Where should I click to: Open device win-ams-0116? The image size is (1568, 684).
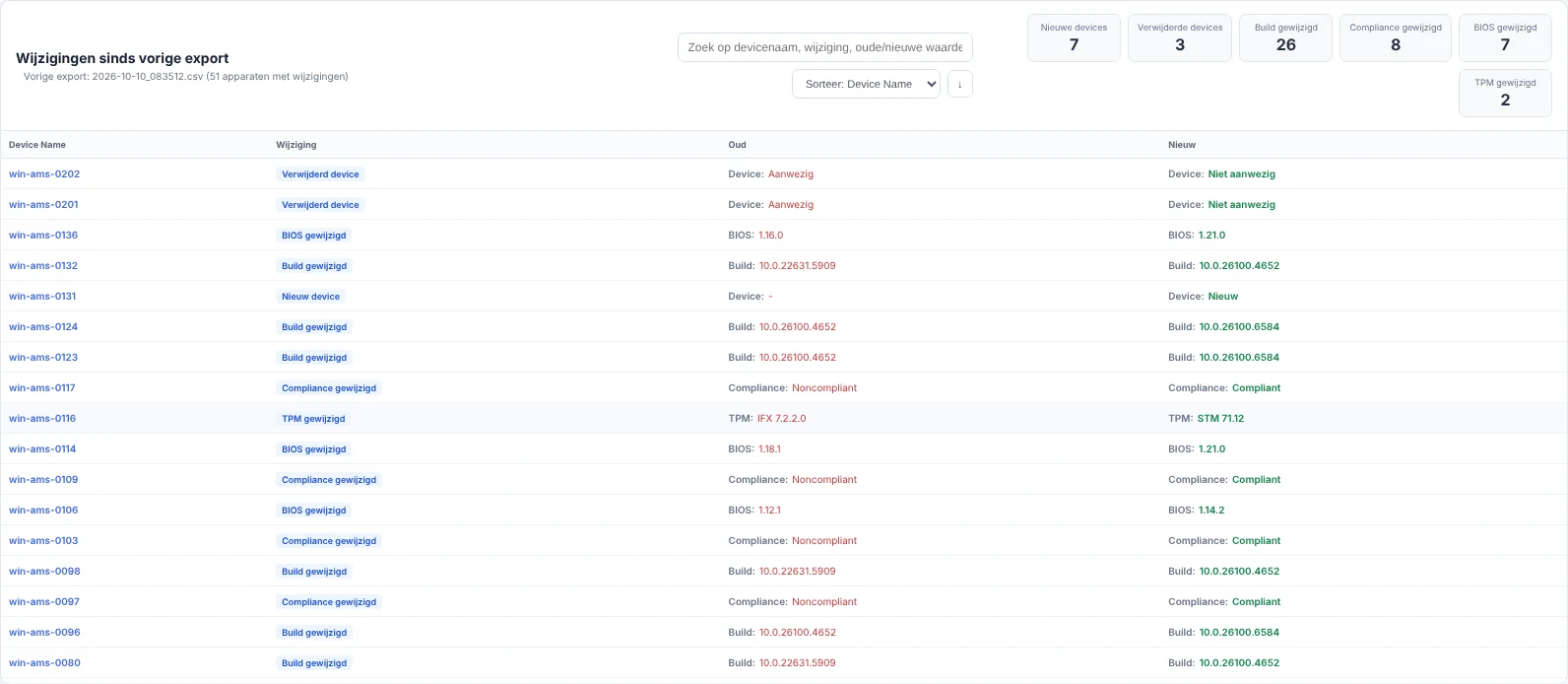[42, 419]
